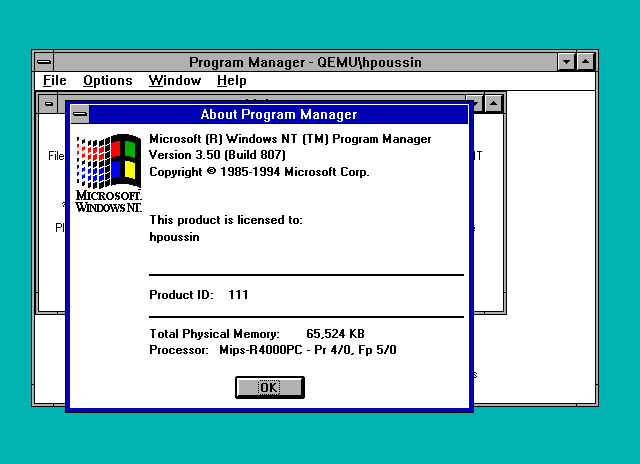This screenshot has height=464, width=640.
Task: Click the licensed user name hpoussin
Action: [x=174, y=237]
